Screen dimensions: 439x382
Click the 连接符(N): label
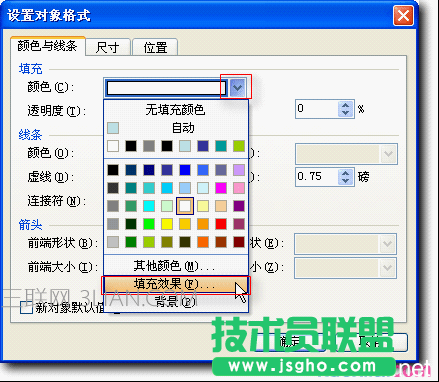57,201
